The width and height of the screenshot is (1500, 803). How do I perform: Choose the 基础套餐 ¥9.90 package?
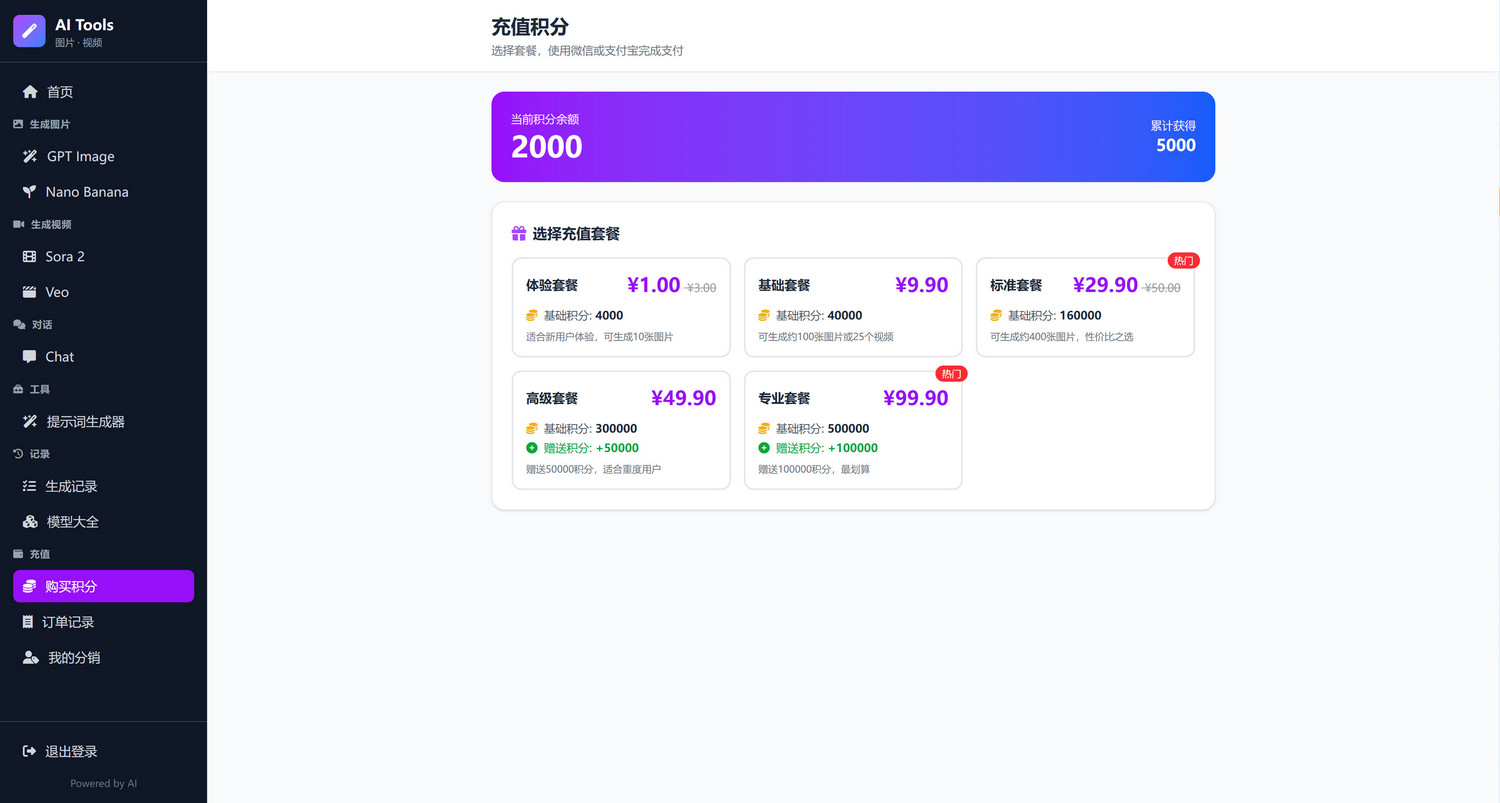coord(853,308)
